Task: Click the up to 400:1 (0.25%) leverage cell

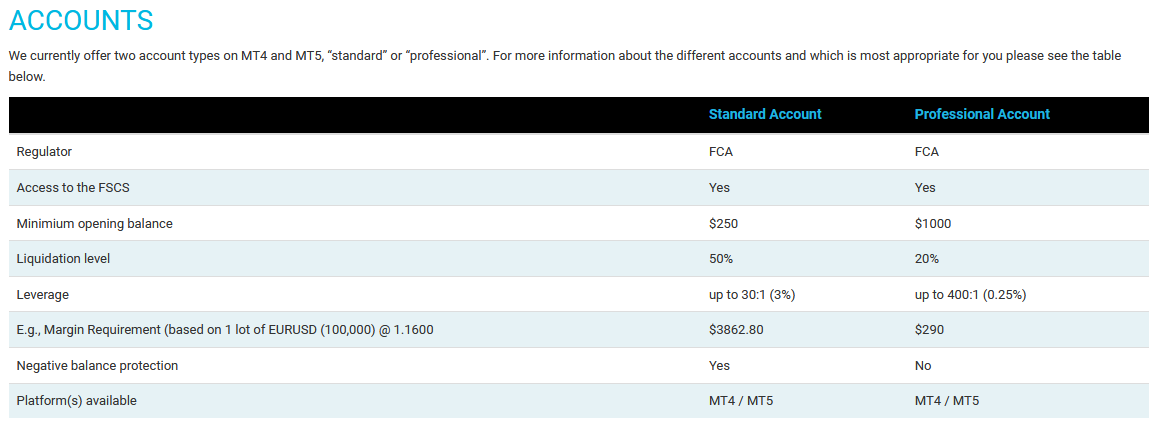Action: [970, 295]
